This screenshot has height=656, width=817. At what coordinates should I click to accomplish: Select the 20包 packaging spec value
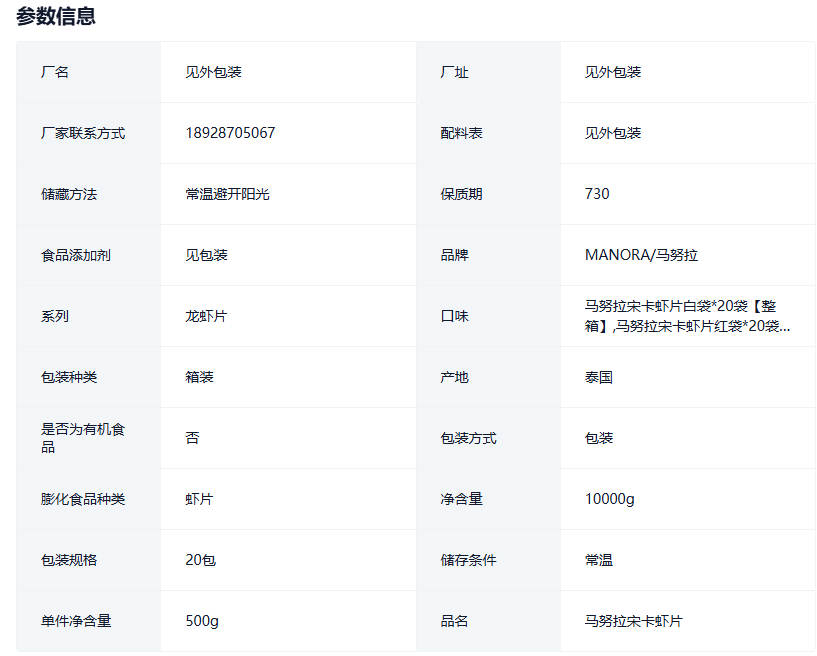click(x=200, y=560)
